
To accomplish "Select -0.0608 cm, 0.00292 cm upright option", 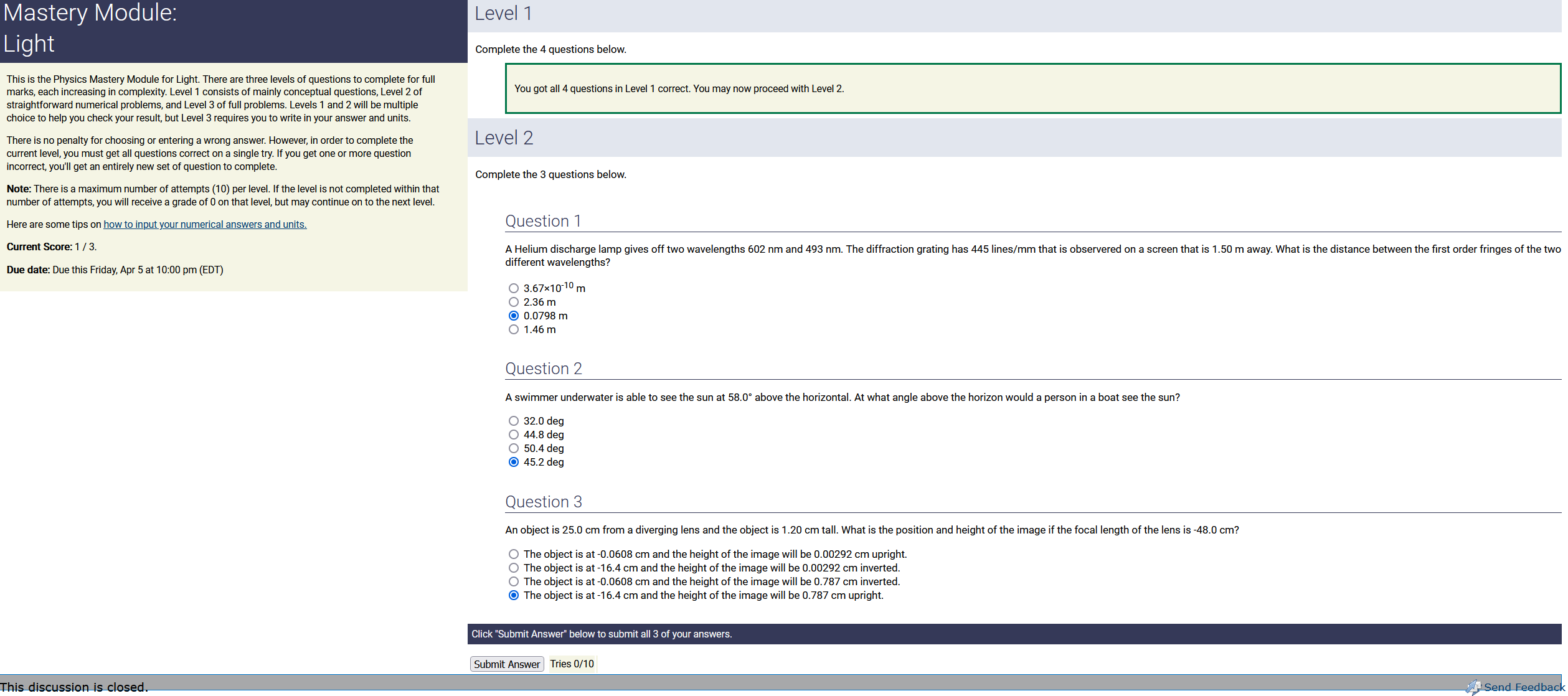I will pyautogui.click(x=513, y=554).
